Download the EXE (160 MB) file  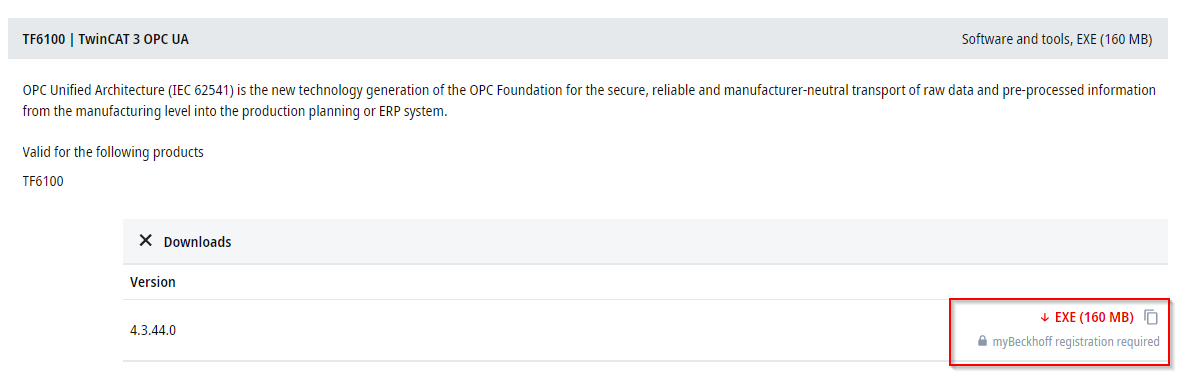(x=1094, y=317)
